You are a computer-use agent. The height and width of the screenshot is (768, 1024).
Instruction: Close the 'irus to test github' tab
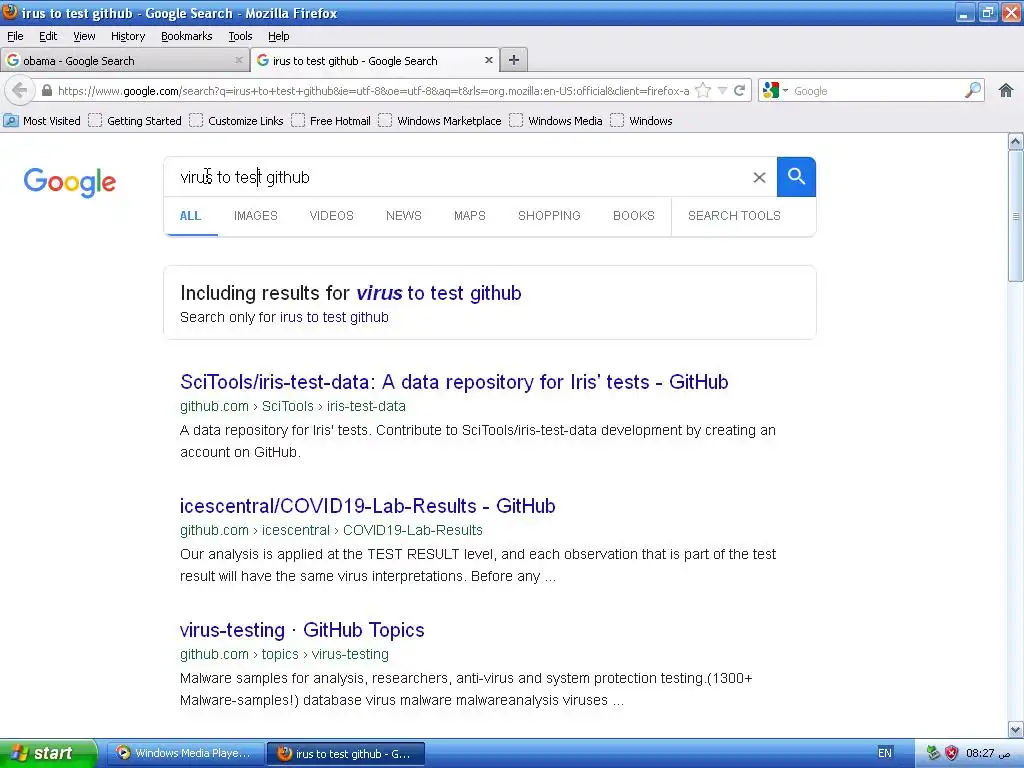tap(488, 60)
